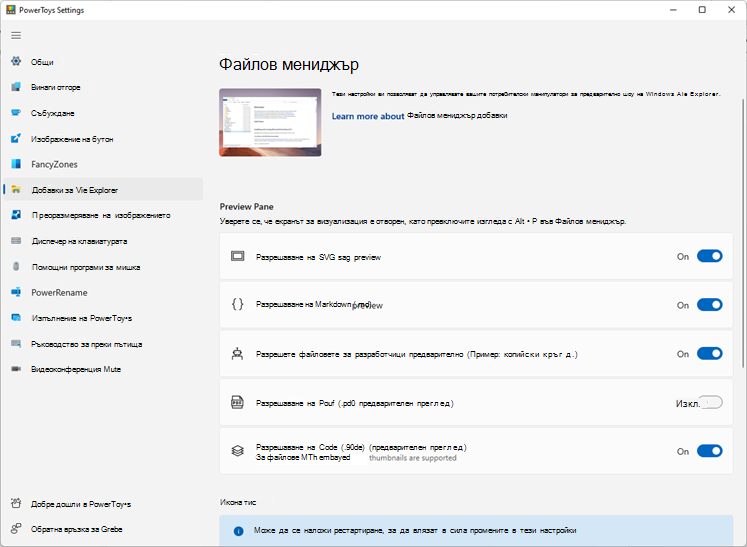The height and width of the screenshot is (547, 747).
Task: Open Обратна връзка feedback link
Action: [x=103, y=529]
